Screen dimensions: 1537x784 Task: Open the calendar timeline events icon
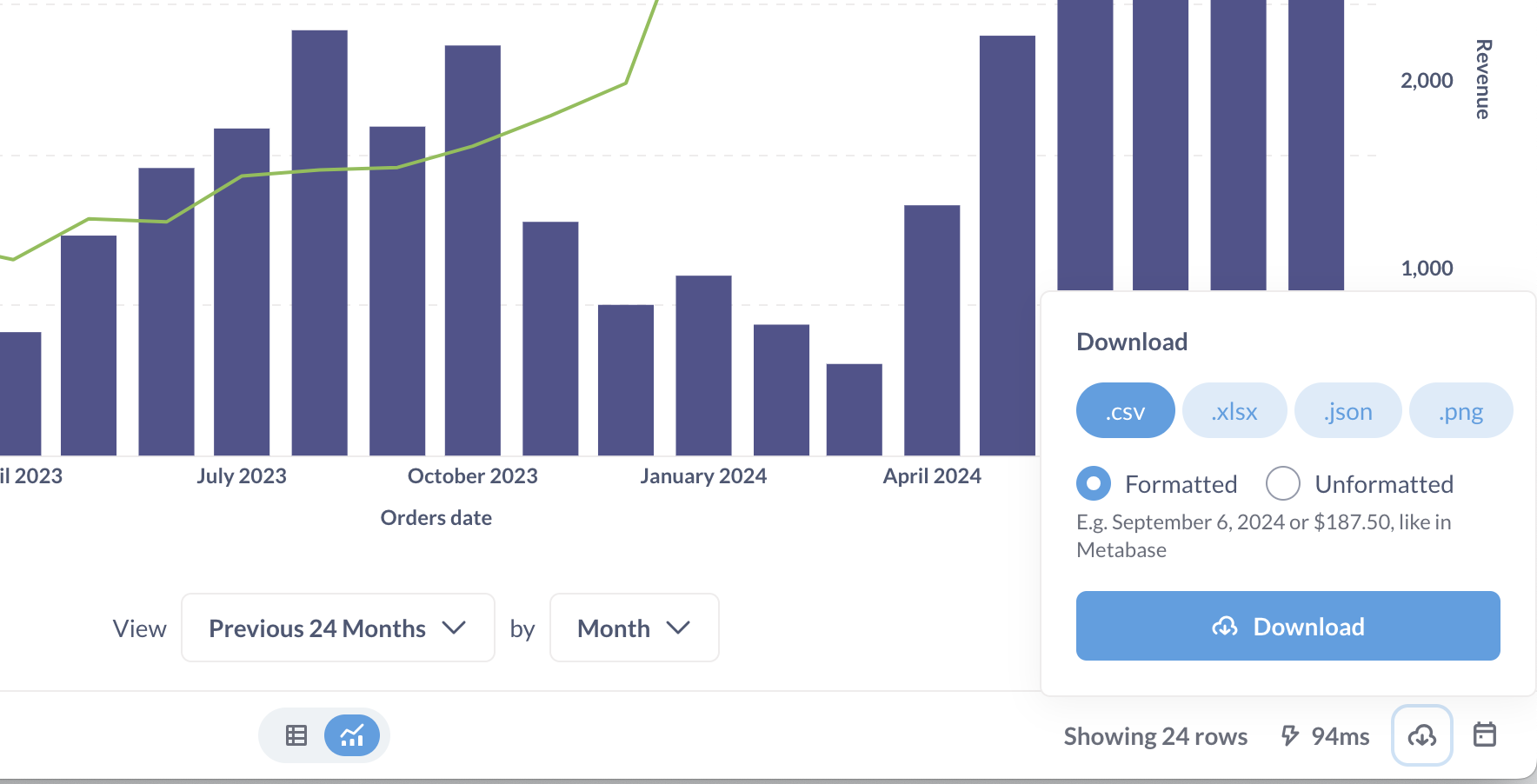coord(1485,734)
